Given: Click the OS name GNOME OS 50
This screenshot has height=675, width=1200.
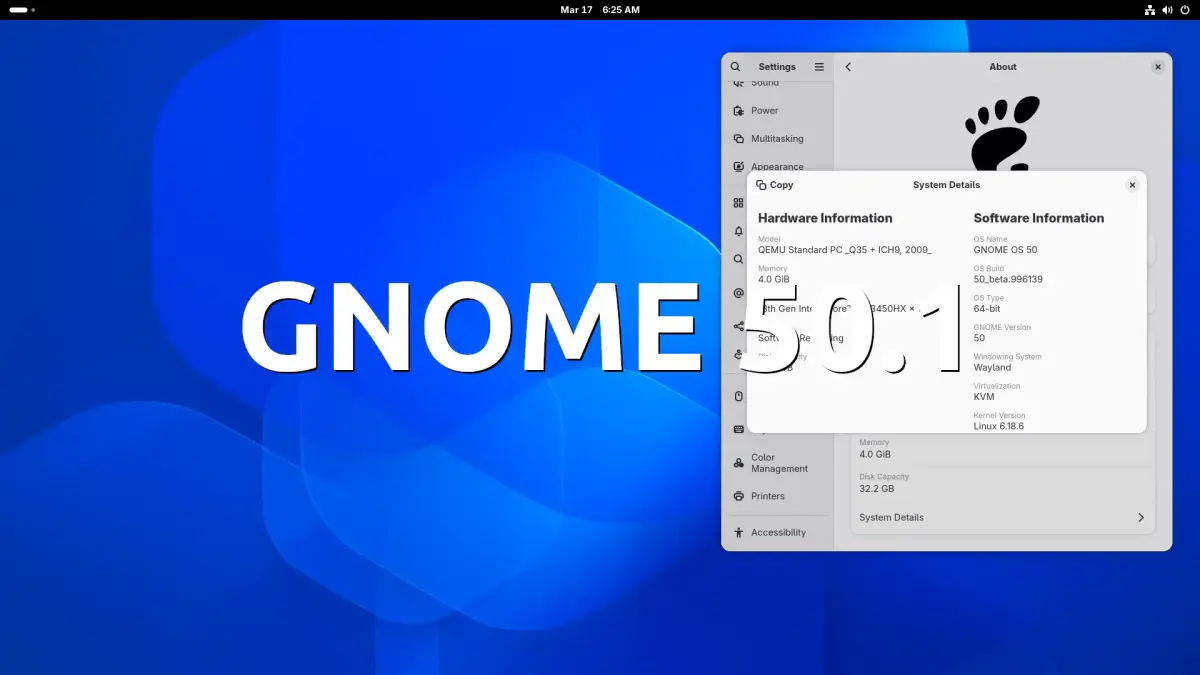Looking at the screenshot, I should tap(1005, 250).
